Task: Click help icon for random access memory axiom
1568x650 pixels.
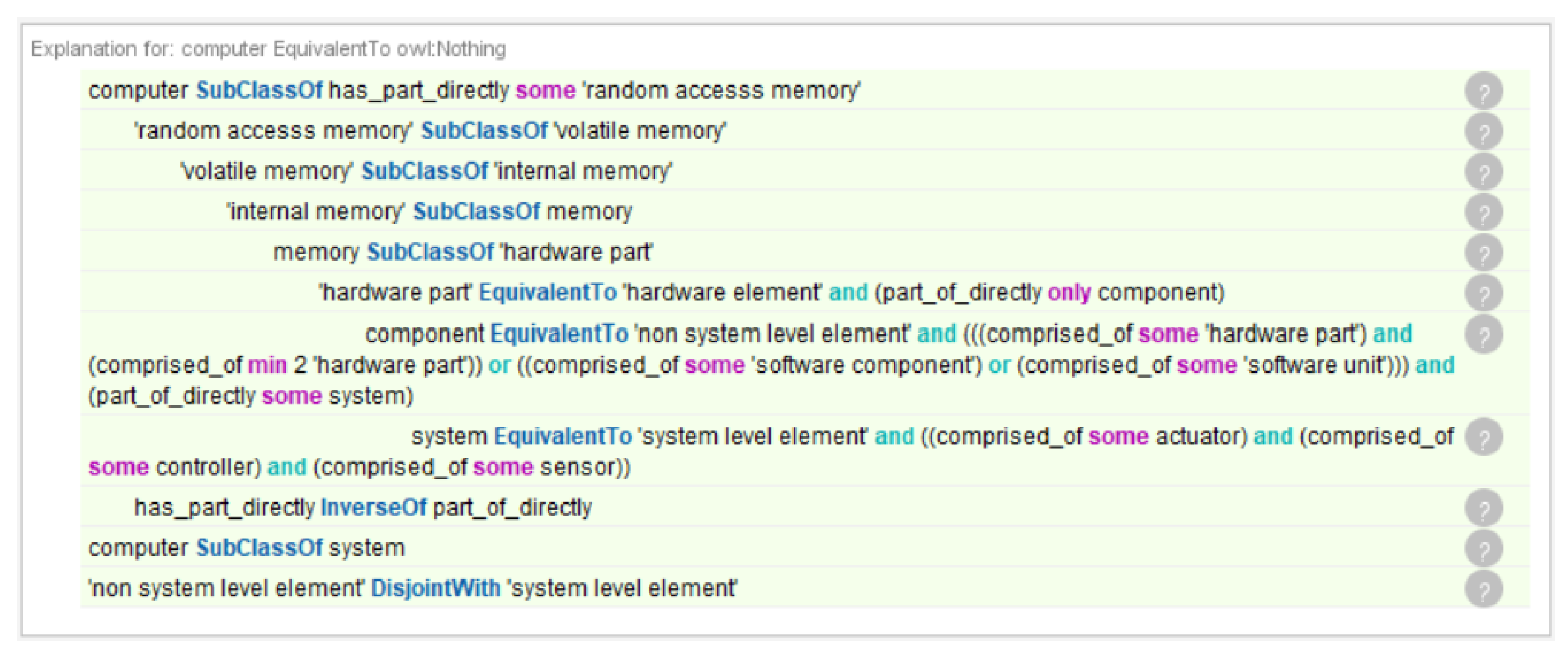Action: click(1484, 131)
